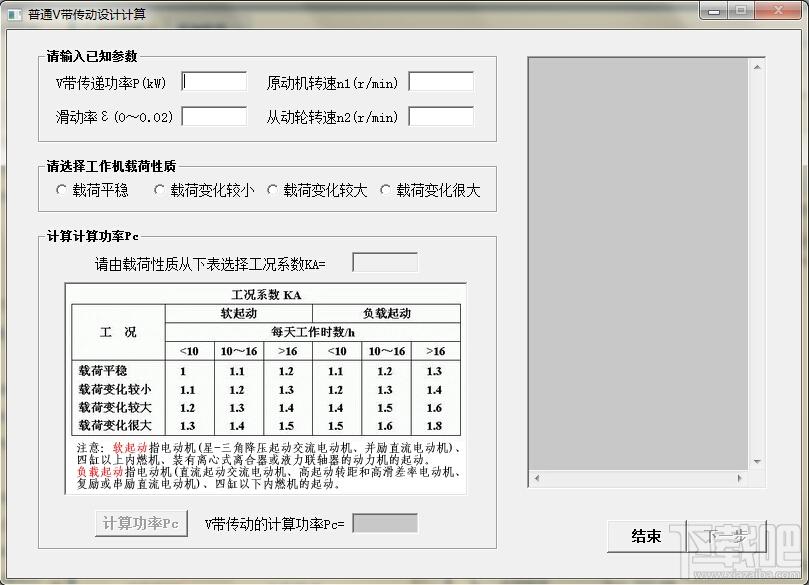
Task: Click the table title 工况系数 KA
Action: 266,295
